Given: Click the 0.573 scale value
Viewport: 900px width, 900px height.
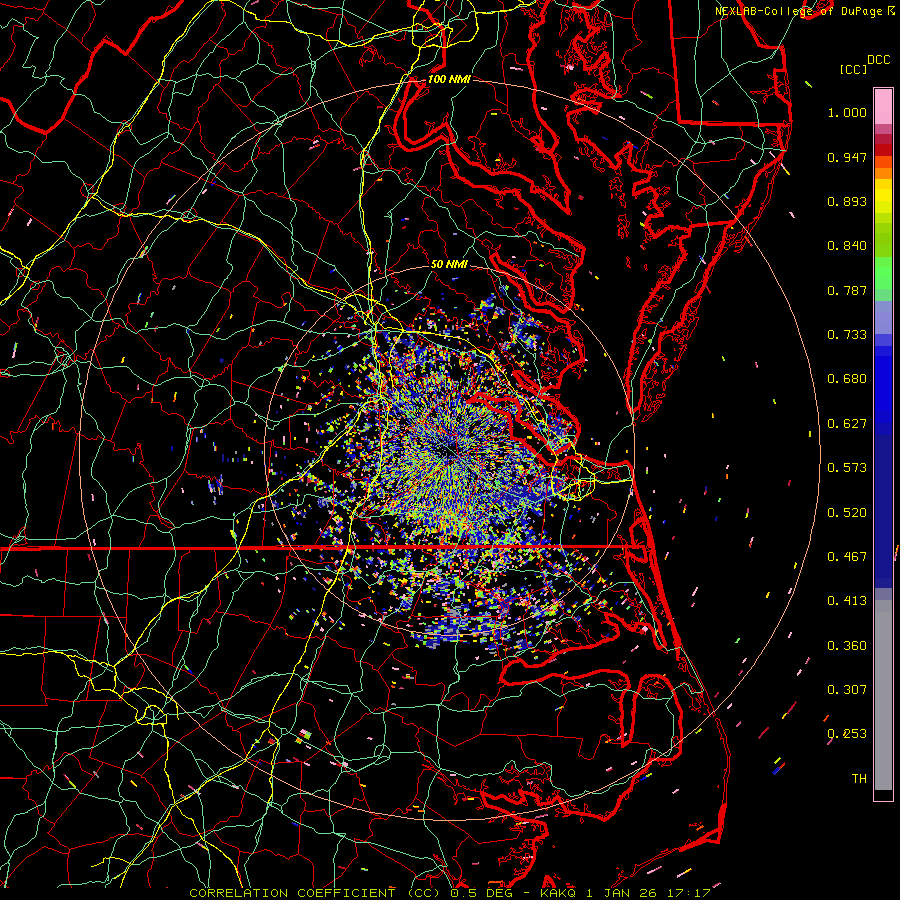Looking at the screenshot, I should [x=847, y=468].
